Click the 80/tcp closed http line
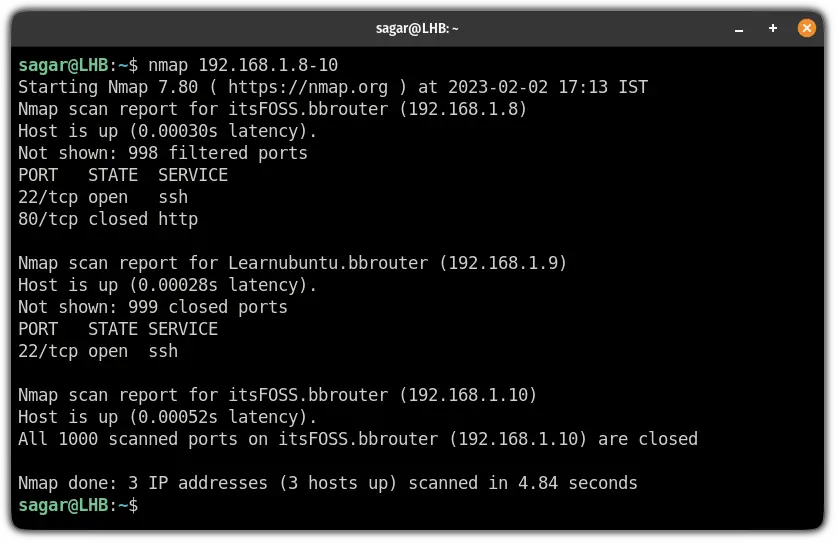The height and width of the screenshot is (543, 837). [x=108, y=219]
